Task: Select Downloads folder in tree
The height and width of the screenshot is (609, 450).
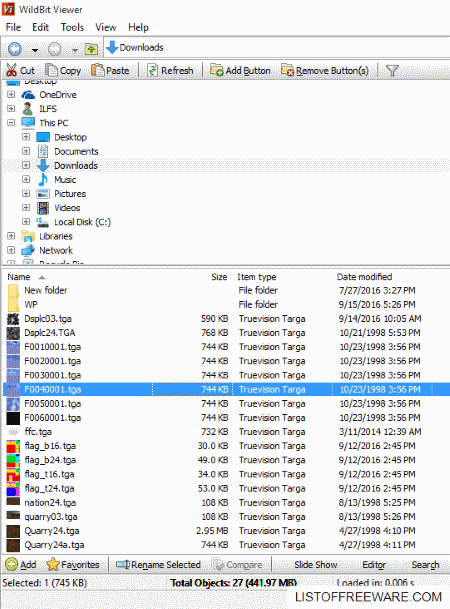Action: tap(76, 165)
